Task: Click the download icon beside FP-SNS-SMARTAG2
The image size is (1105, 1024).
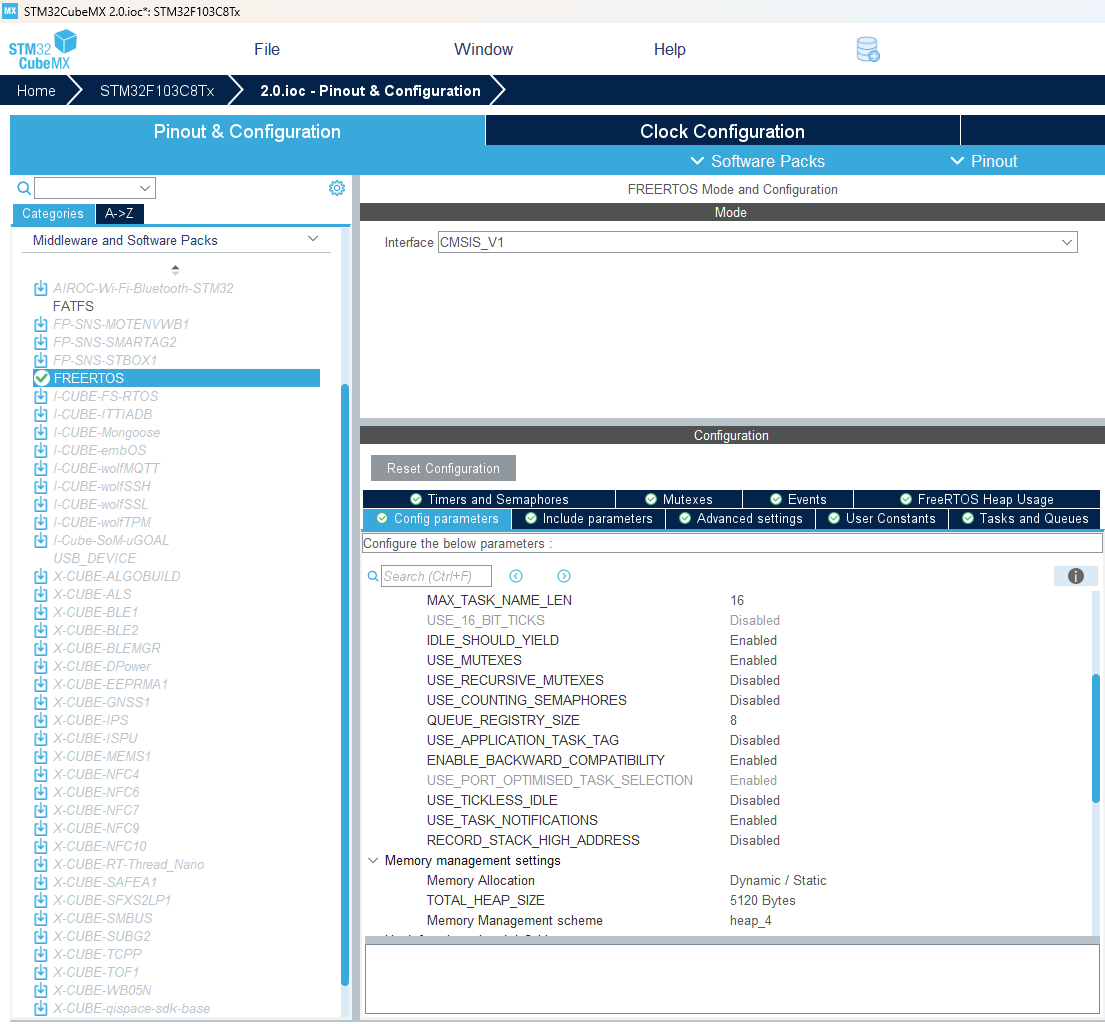Action: (x=41, y=343)
